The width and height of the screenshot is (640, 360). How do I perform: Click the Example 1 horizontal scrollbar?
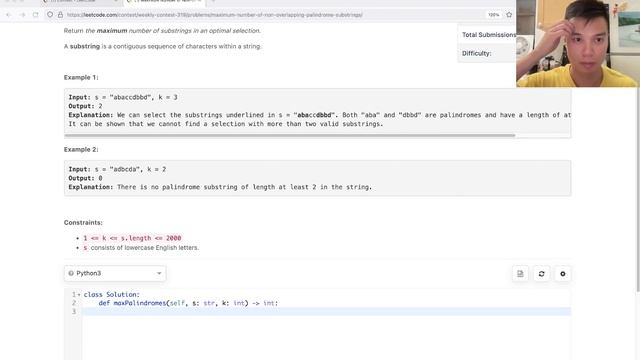click(x=290, y=135)
